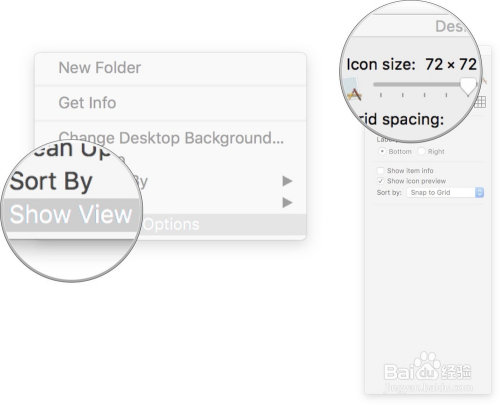Open the Sort by Snap to Grid dropdown
Image resolution: width=500 pixels, height=405 pixels.
(445, 192)
